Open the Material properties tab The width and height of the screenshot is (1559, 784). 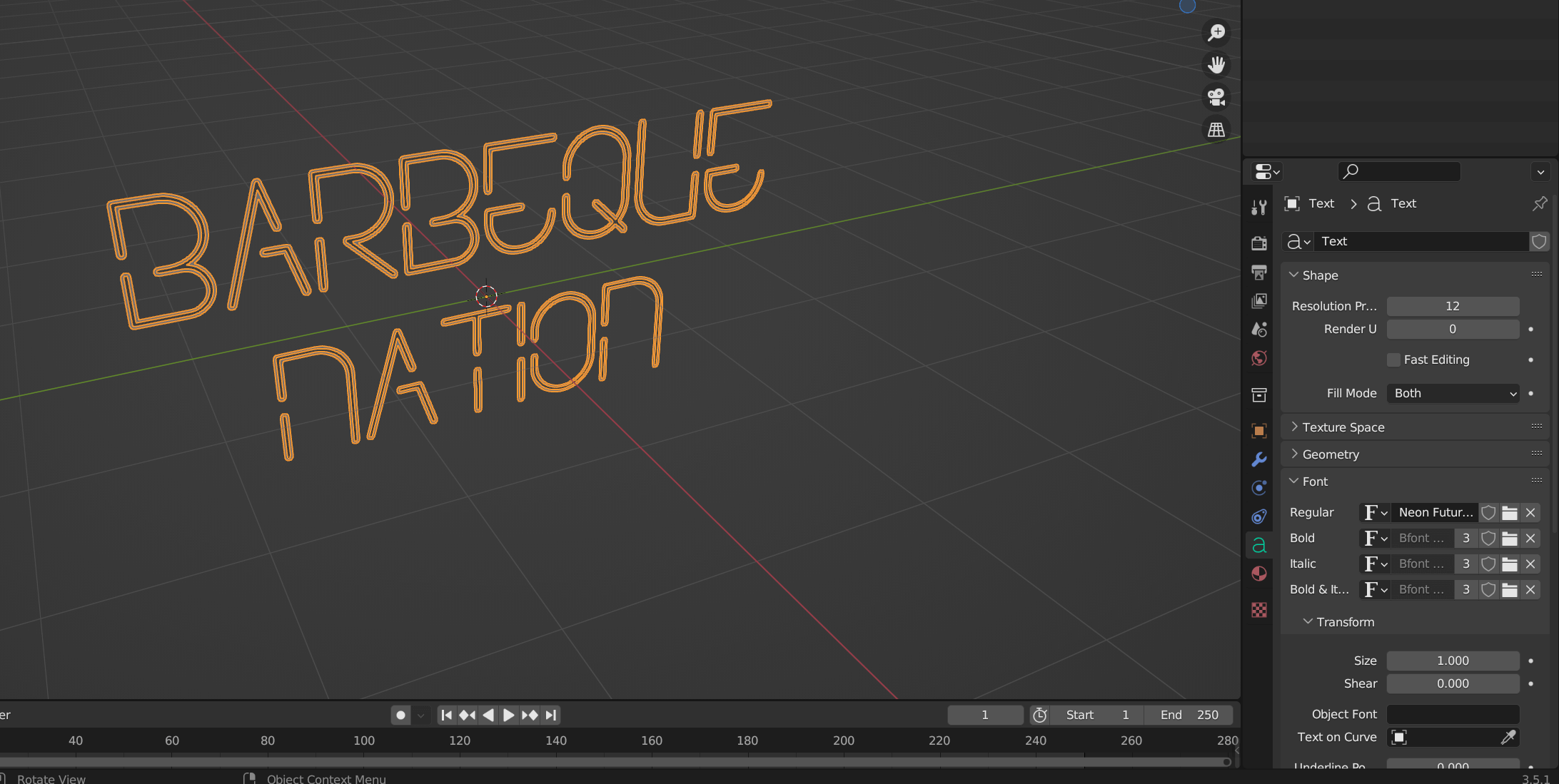tap(1259, 574)
